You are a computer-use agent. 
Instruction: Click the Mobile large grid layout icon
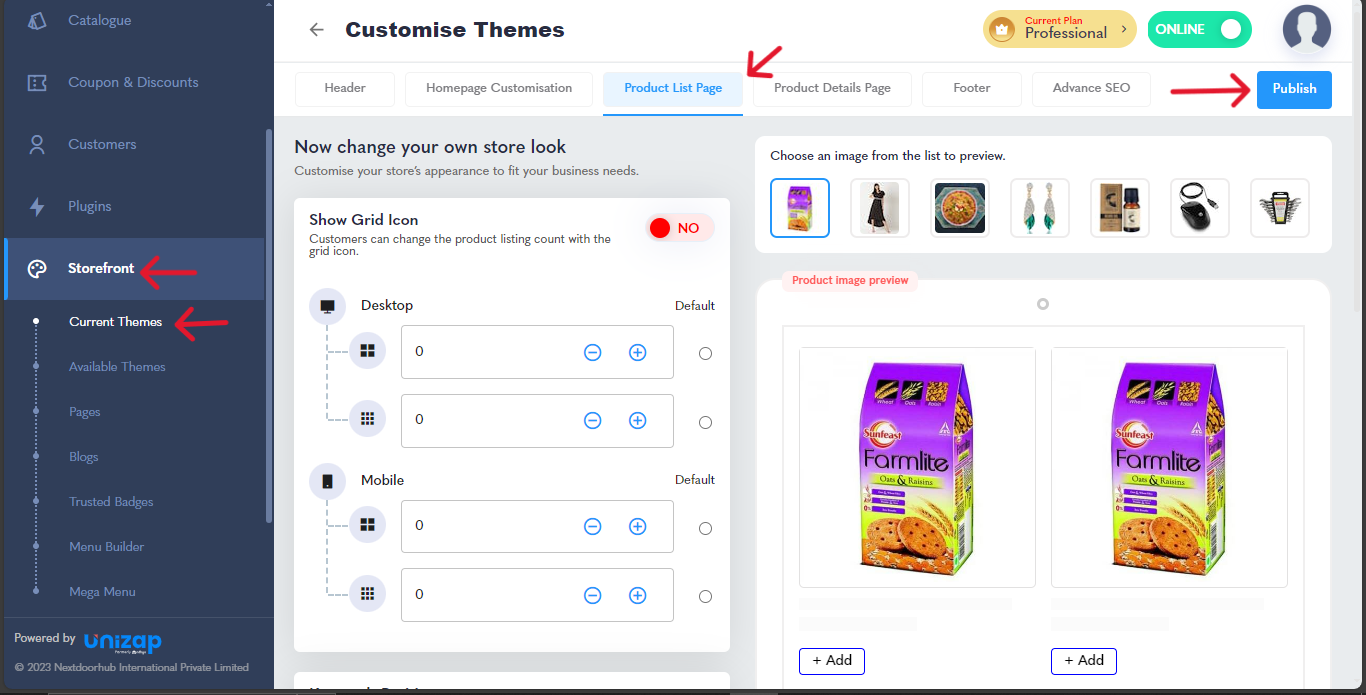coord(367,525)
